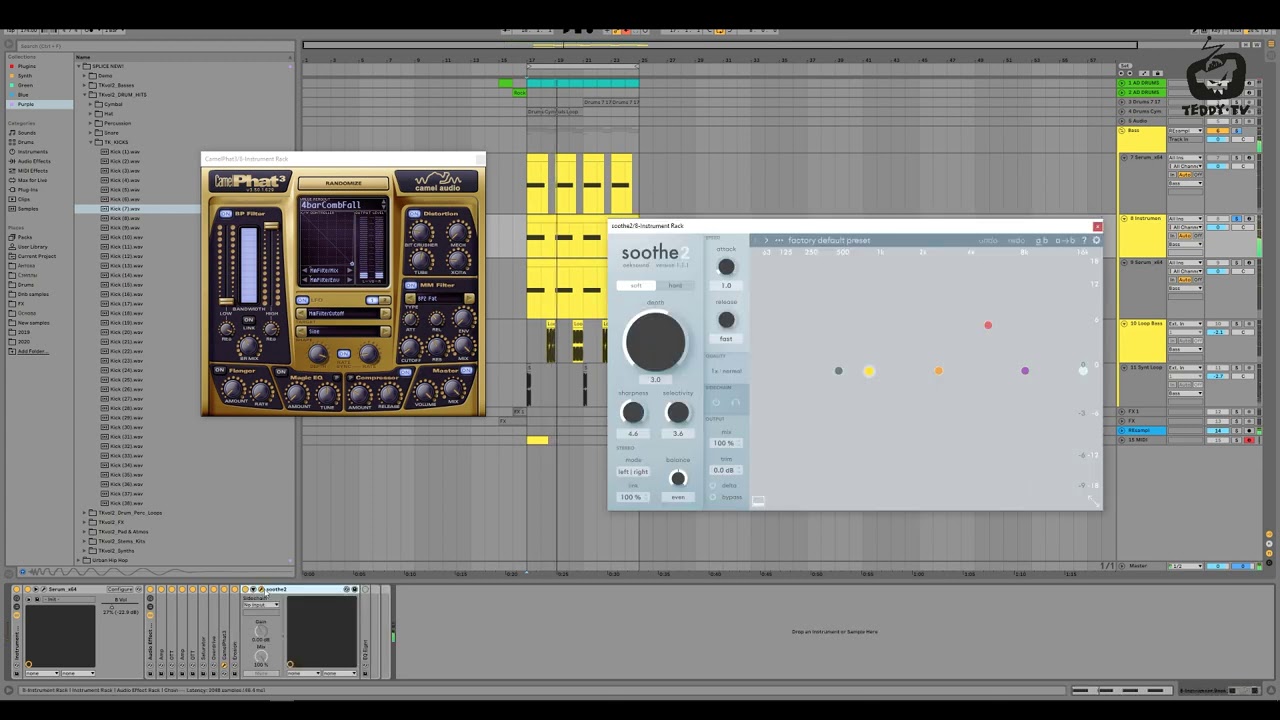The height and width of the screenshot is (720, 1280).
Task: Open soothe2 preset options ellipsis
Action: click(x=779, y=241)
